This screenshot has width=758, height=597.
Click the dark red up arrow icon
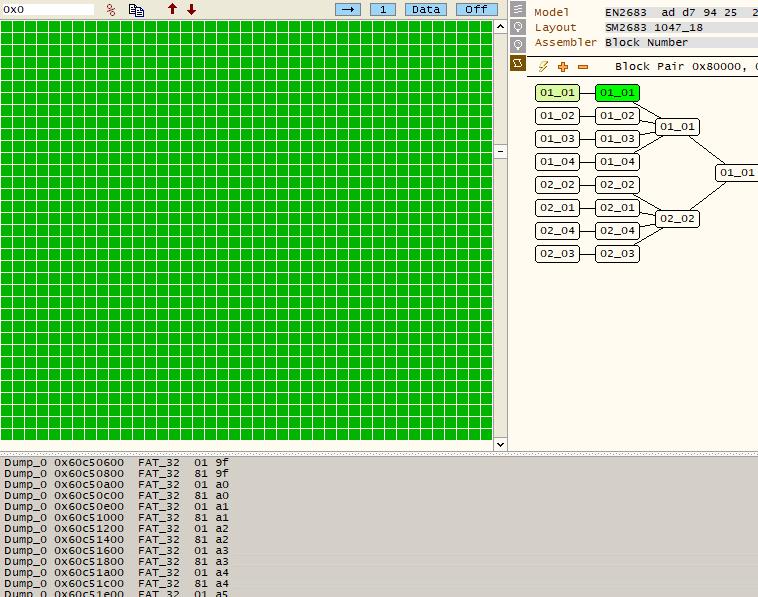(172, 9)
